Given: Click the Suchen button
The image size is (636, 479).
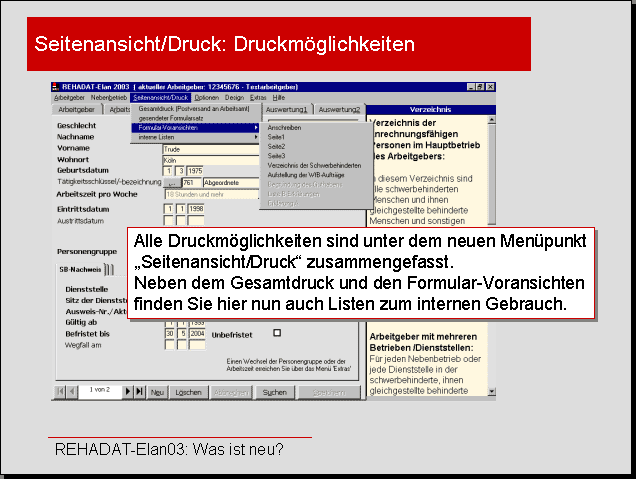Looking at the screenshot, I should pyautogui.click(x=274, y=393).
